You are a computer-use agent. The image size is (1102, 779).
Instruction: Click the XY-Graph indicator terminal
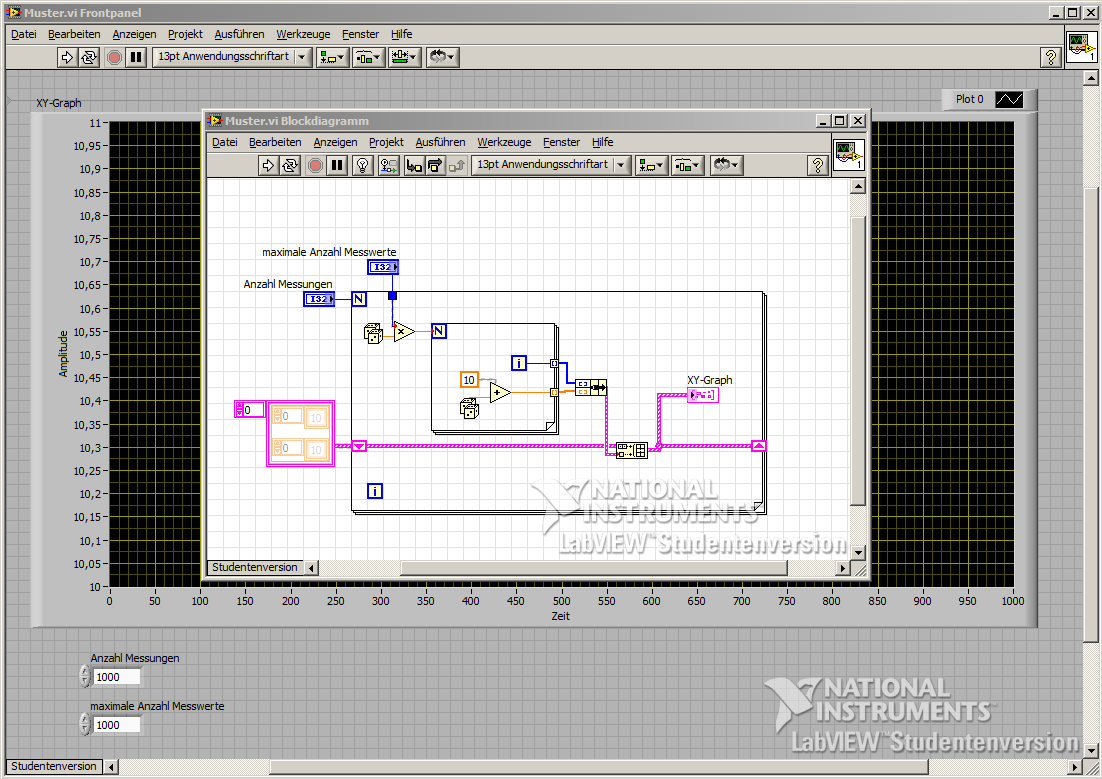[702, 395]
